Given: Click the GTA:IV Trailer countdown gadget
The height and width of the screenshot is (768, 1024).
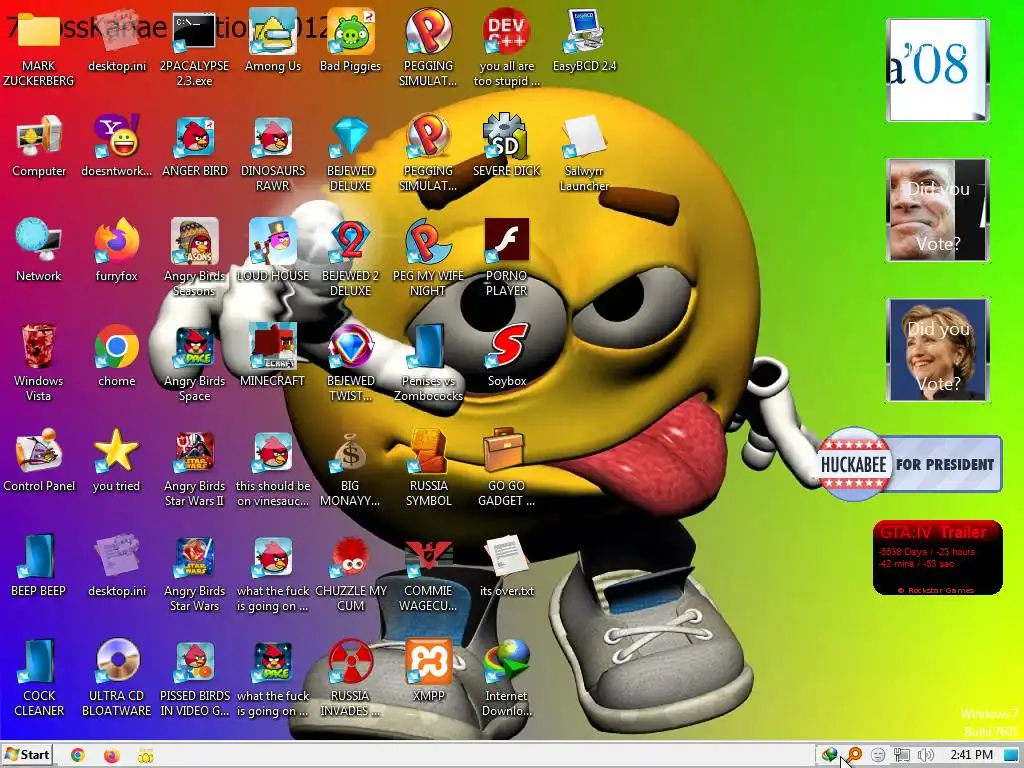Looking at the screenshot, I should [937, 557].
